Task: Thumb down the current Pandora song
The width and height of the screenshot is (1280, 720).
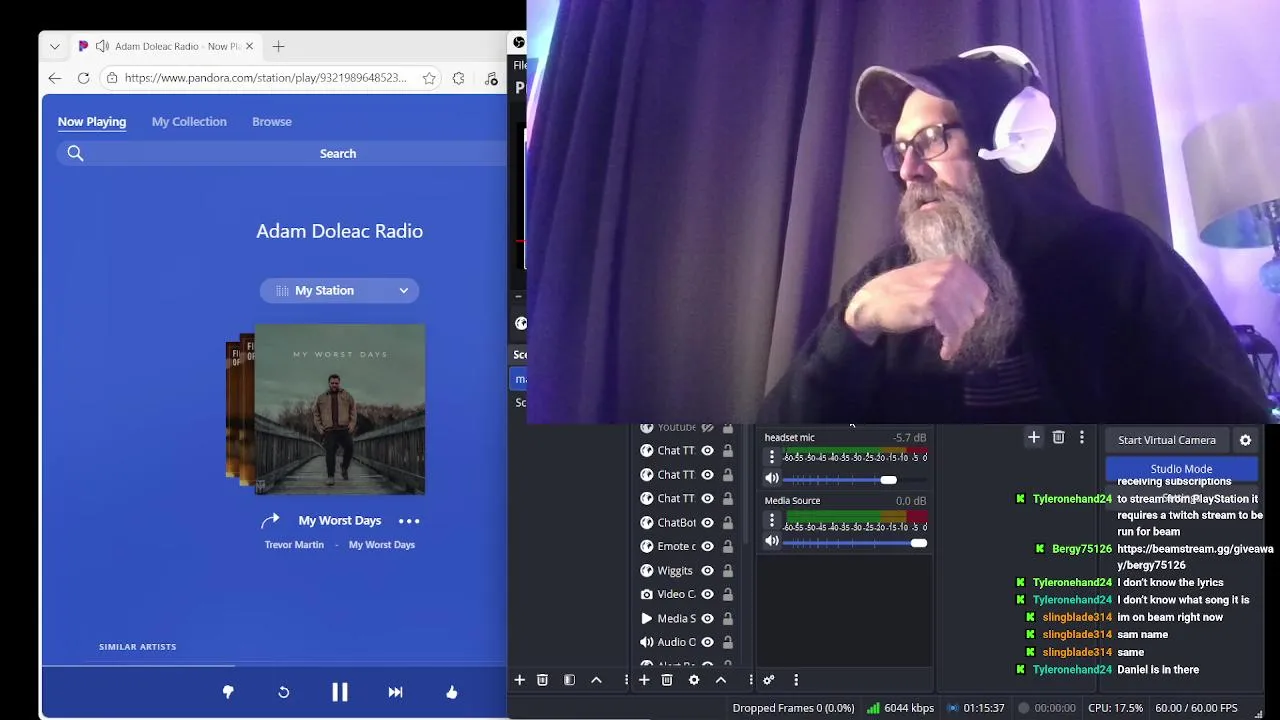Action: click(x=228, y=692)
